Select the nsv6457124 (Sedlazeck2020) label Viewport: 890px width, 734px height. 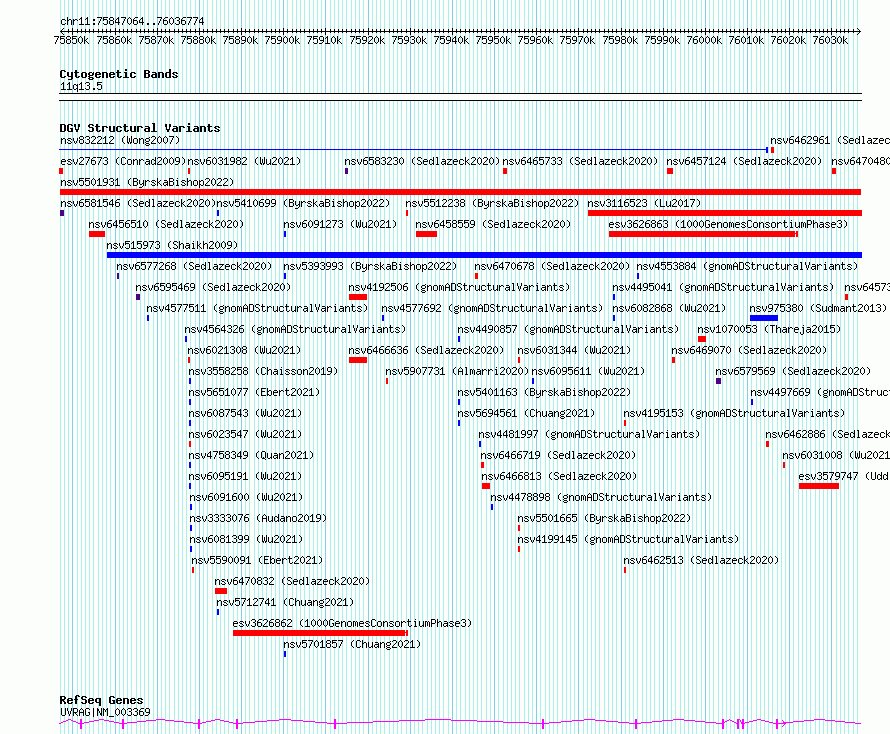744,161
